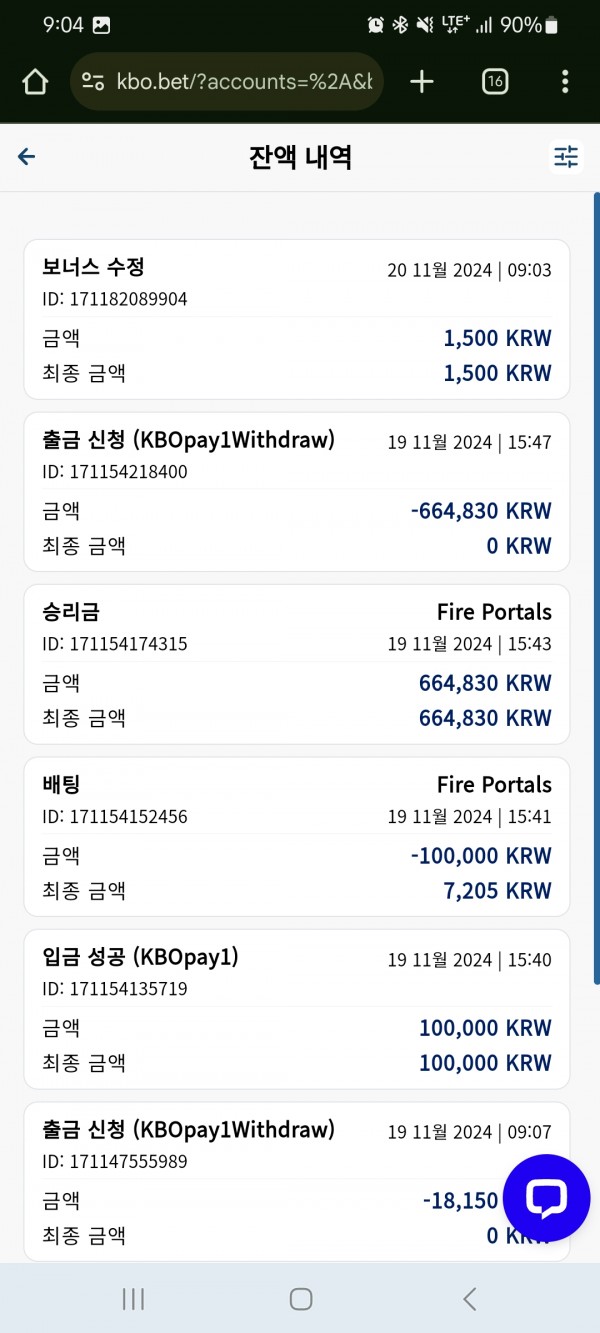Tap Android recent apps button
The width and height of the screenshot is (600, 1333).
(132, 1299)
